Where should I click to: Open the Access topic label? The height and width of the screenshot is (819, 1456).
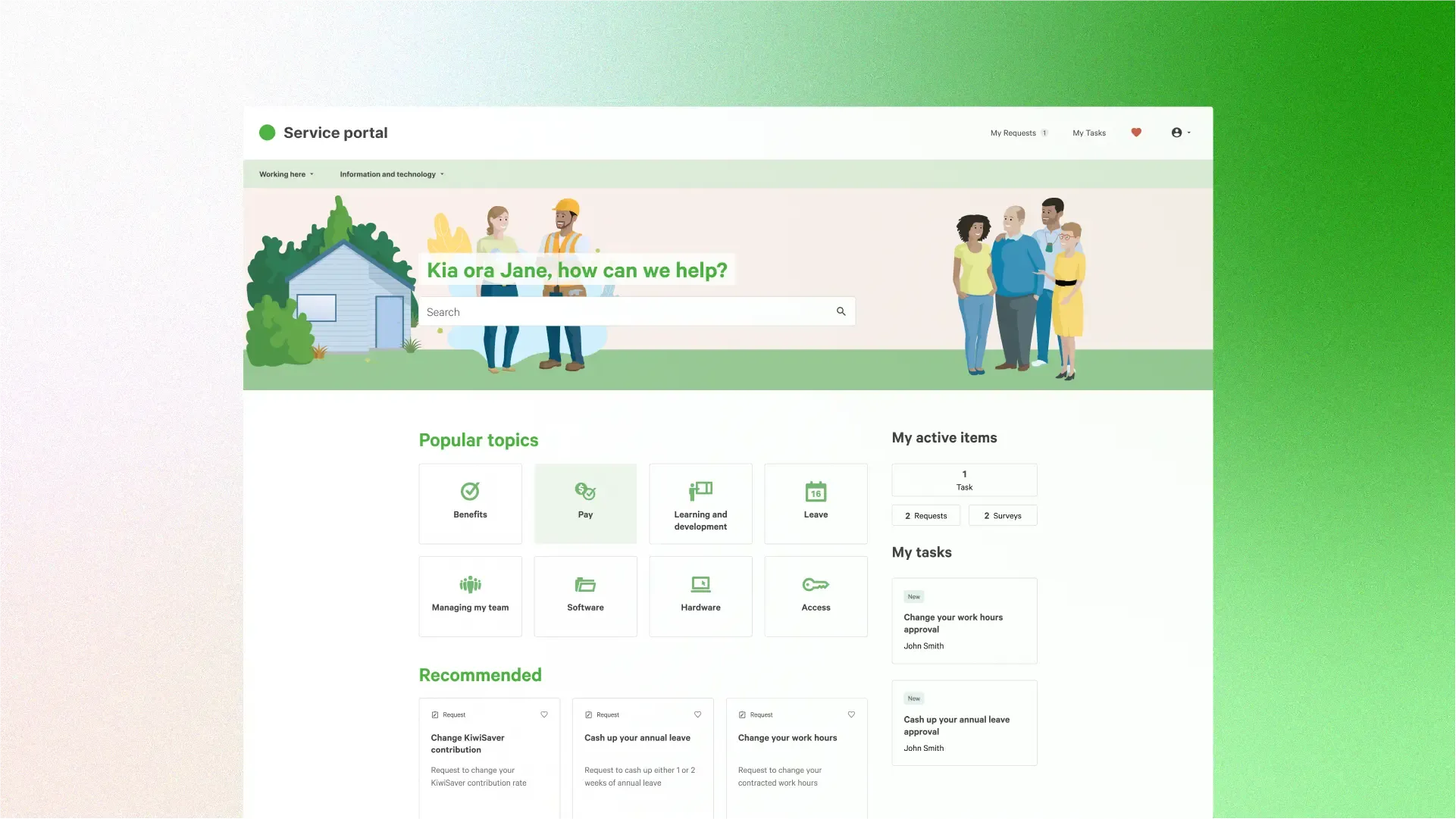(x=816, y=608)
